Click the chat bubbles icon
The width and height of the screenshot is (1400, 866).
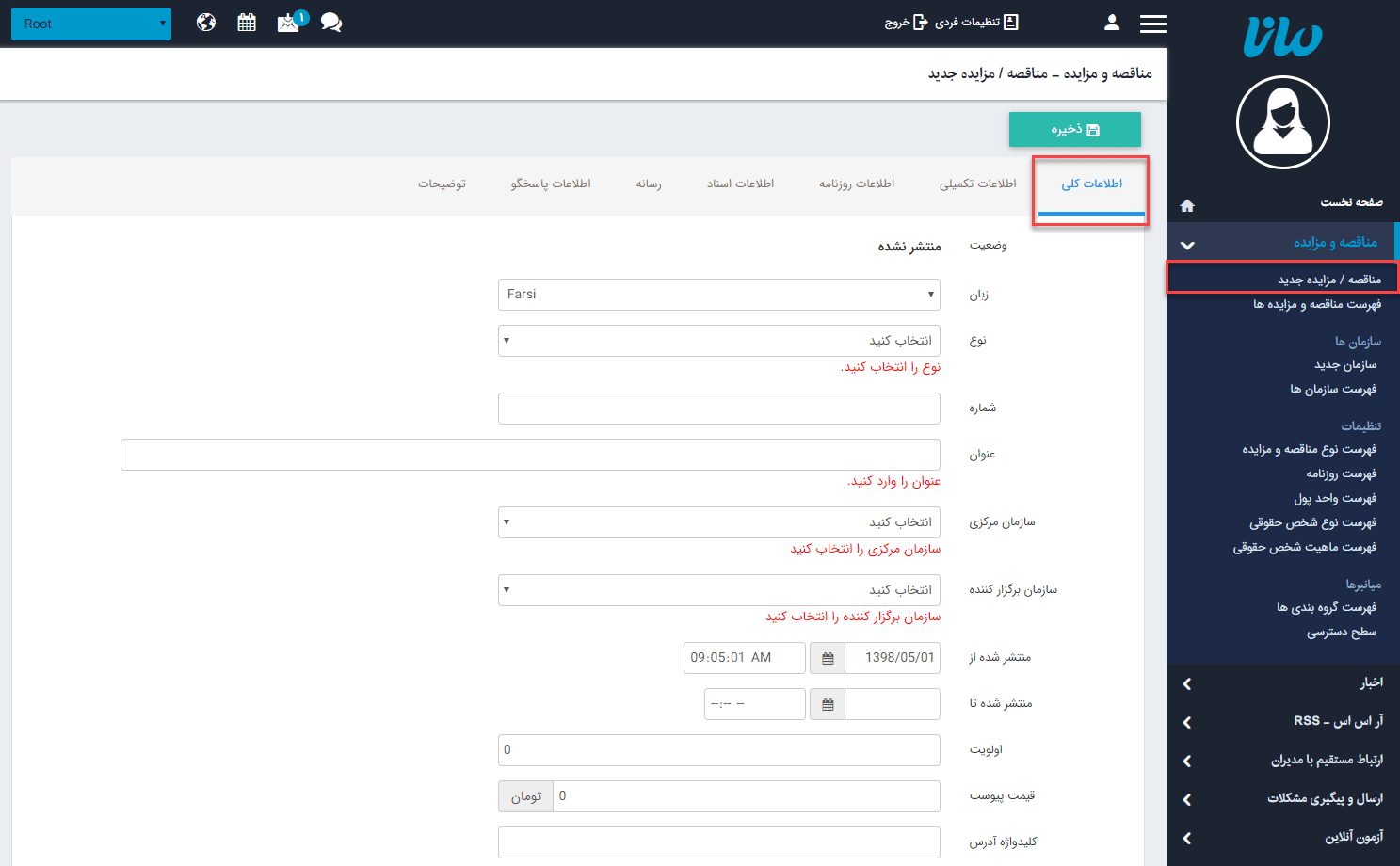[330, 21]
